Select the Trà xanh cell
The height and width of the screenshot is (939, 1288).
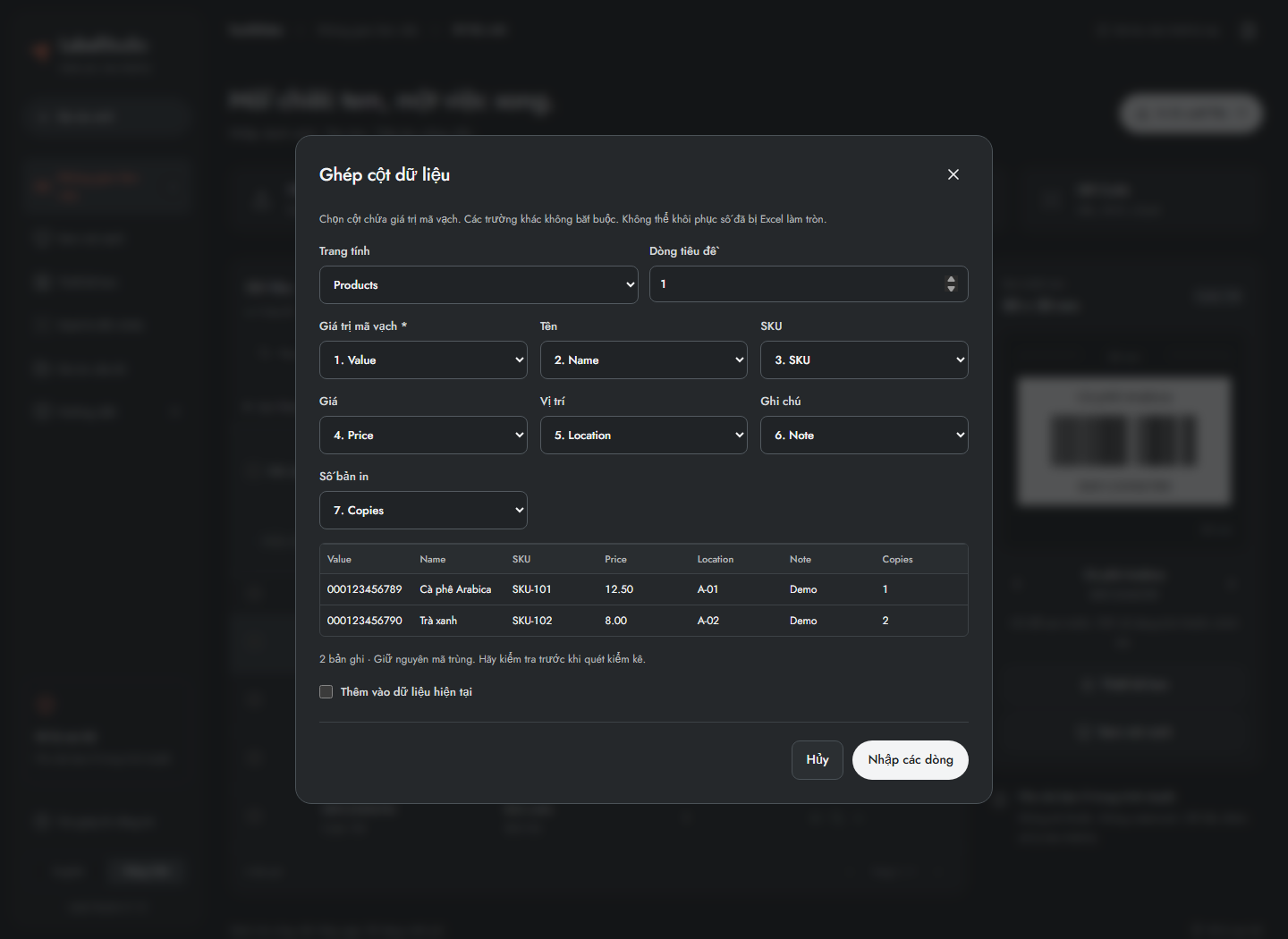point(438,621)
